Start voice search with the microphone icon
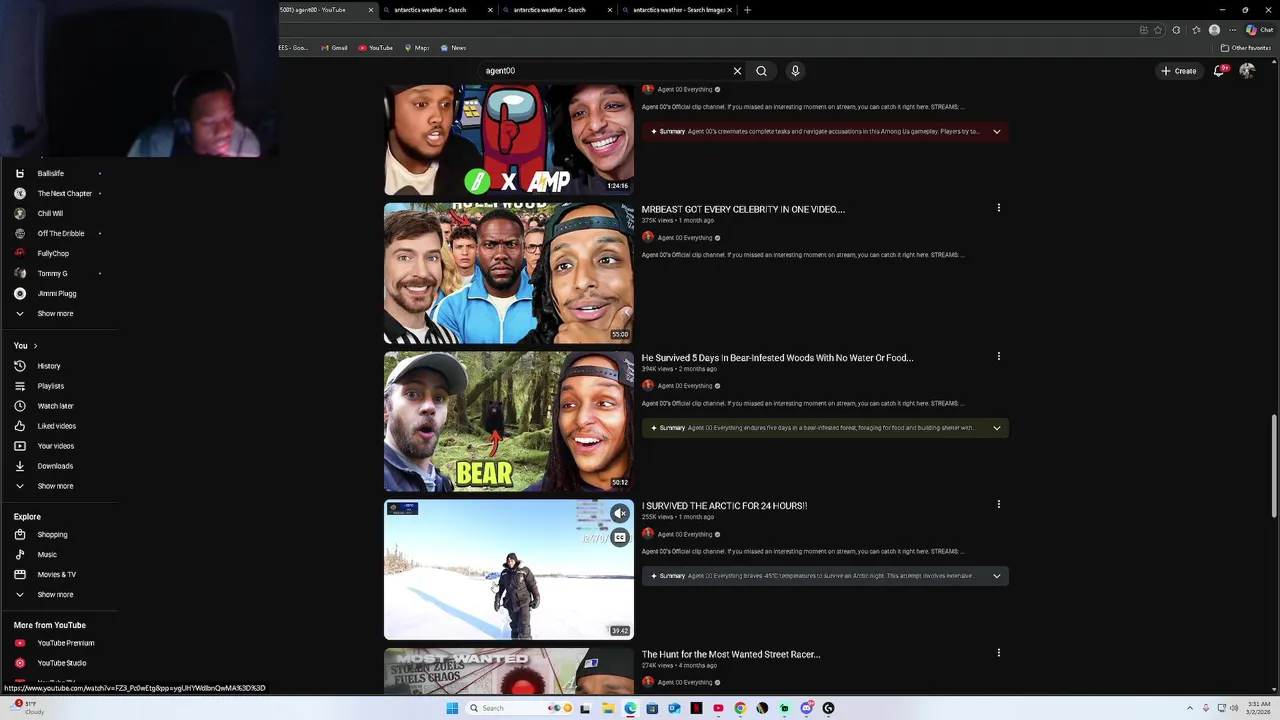This screenshot has width=1280, height=720. pyautogui.click(x=795, y=71)
